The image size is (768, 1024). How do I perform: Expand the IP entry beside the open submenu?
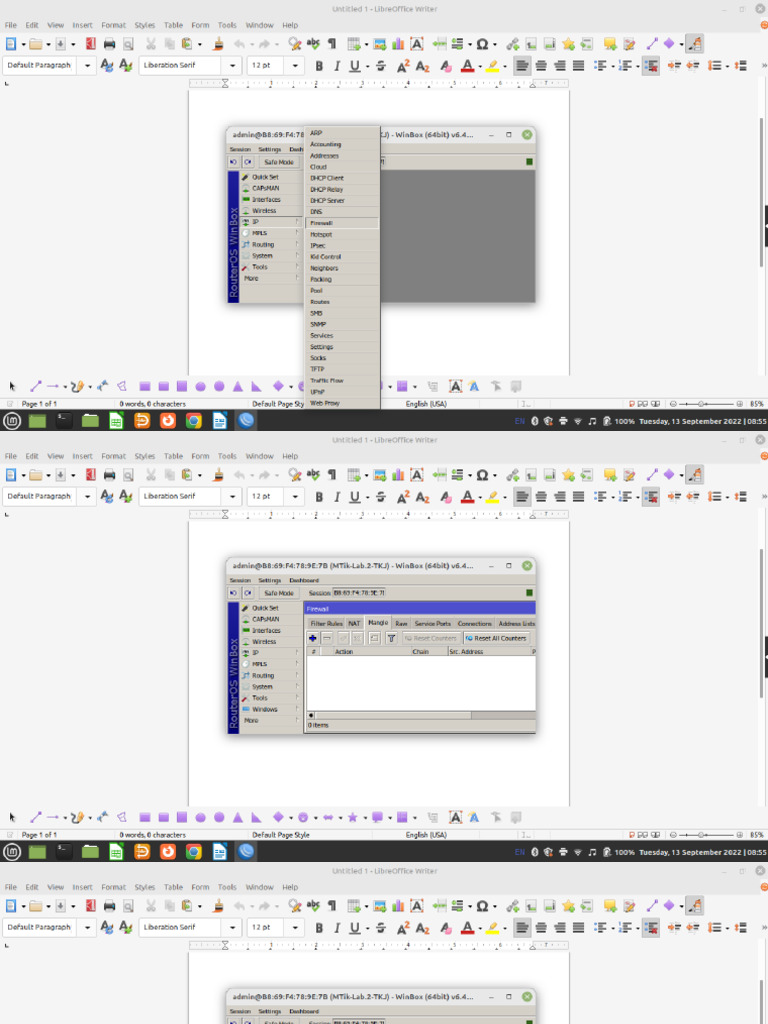(x=270, y=222)
